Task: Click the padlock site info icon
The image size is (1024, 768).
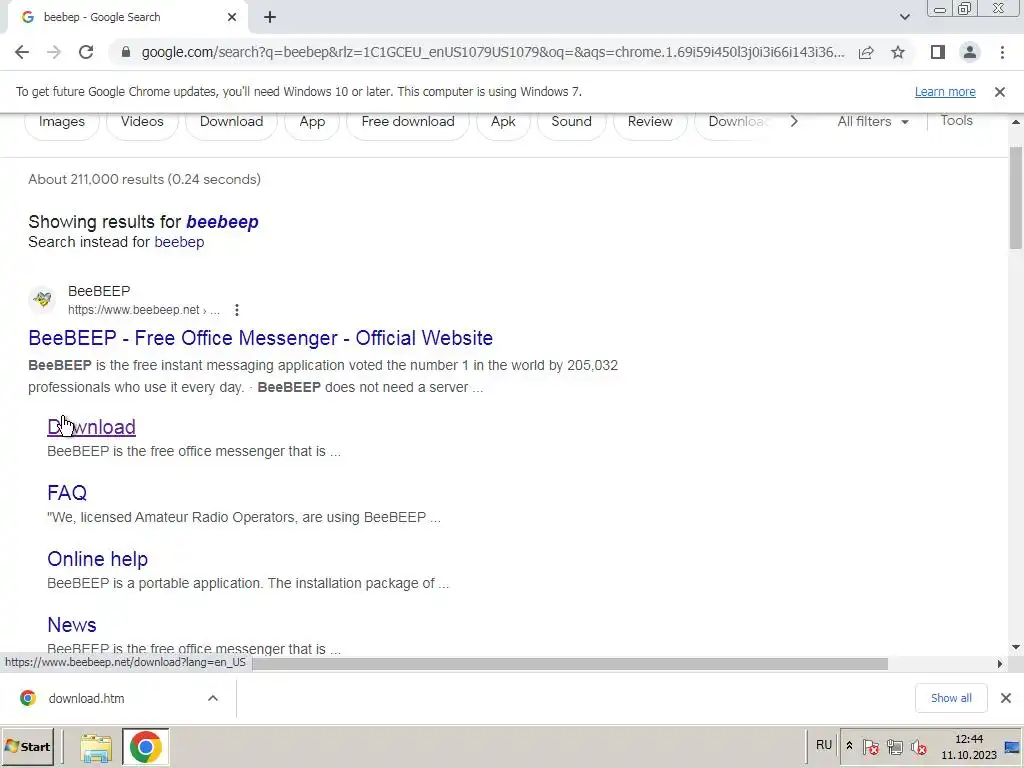Action: pos(126,52)
